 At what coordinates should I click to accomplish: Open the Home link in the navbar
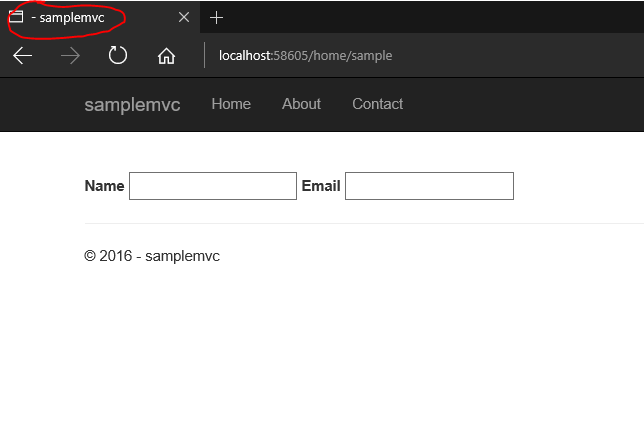(x=231, y=104)
